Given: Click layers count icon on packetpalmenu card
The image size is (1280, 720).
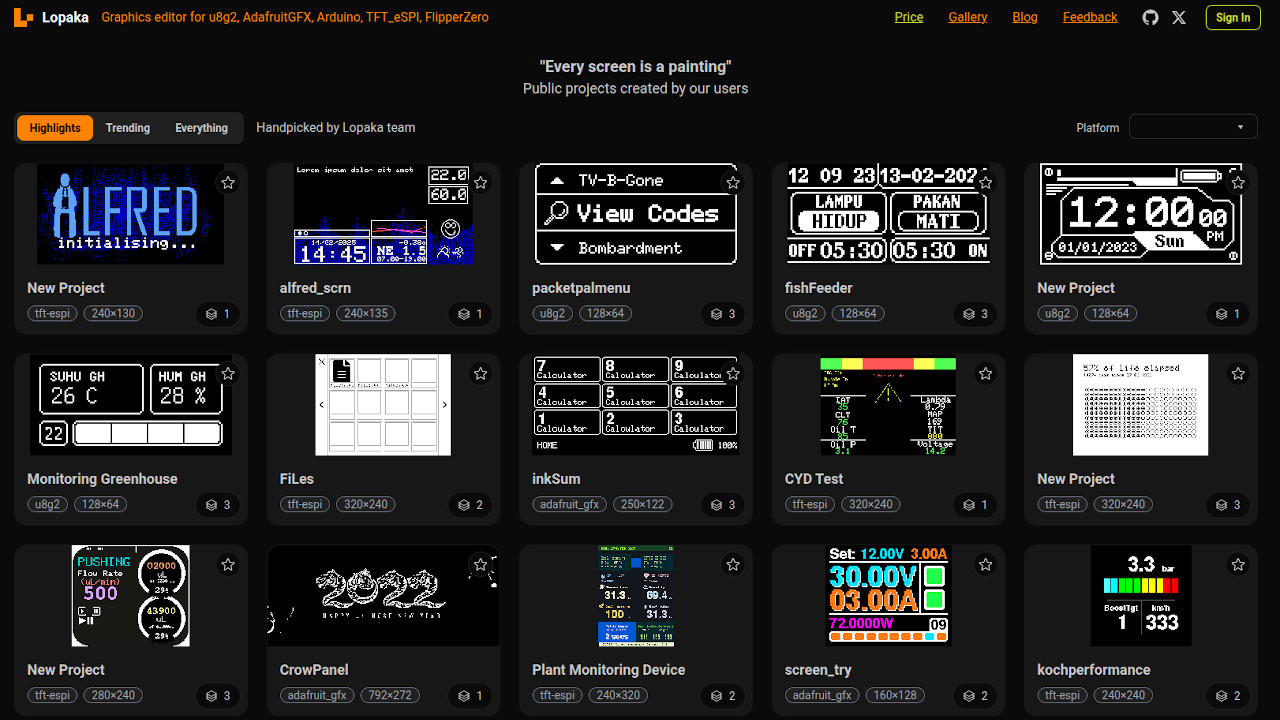Looking at the screenshot, I should tap(716, 314).
